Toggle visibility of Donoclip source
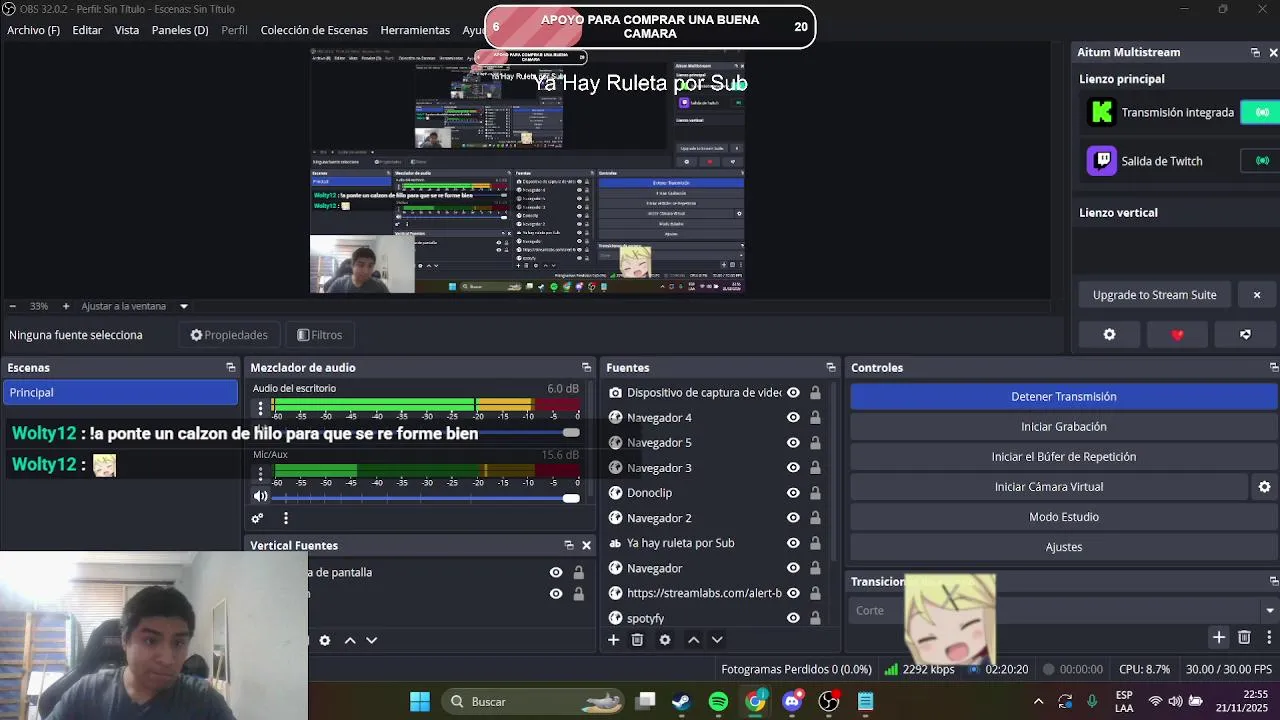The image size is (1280, 720). click(x=793, y=493)
